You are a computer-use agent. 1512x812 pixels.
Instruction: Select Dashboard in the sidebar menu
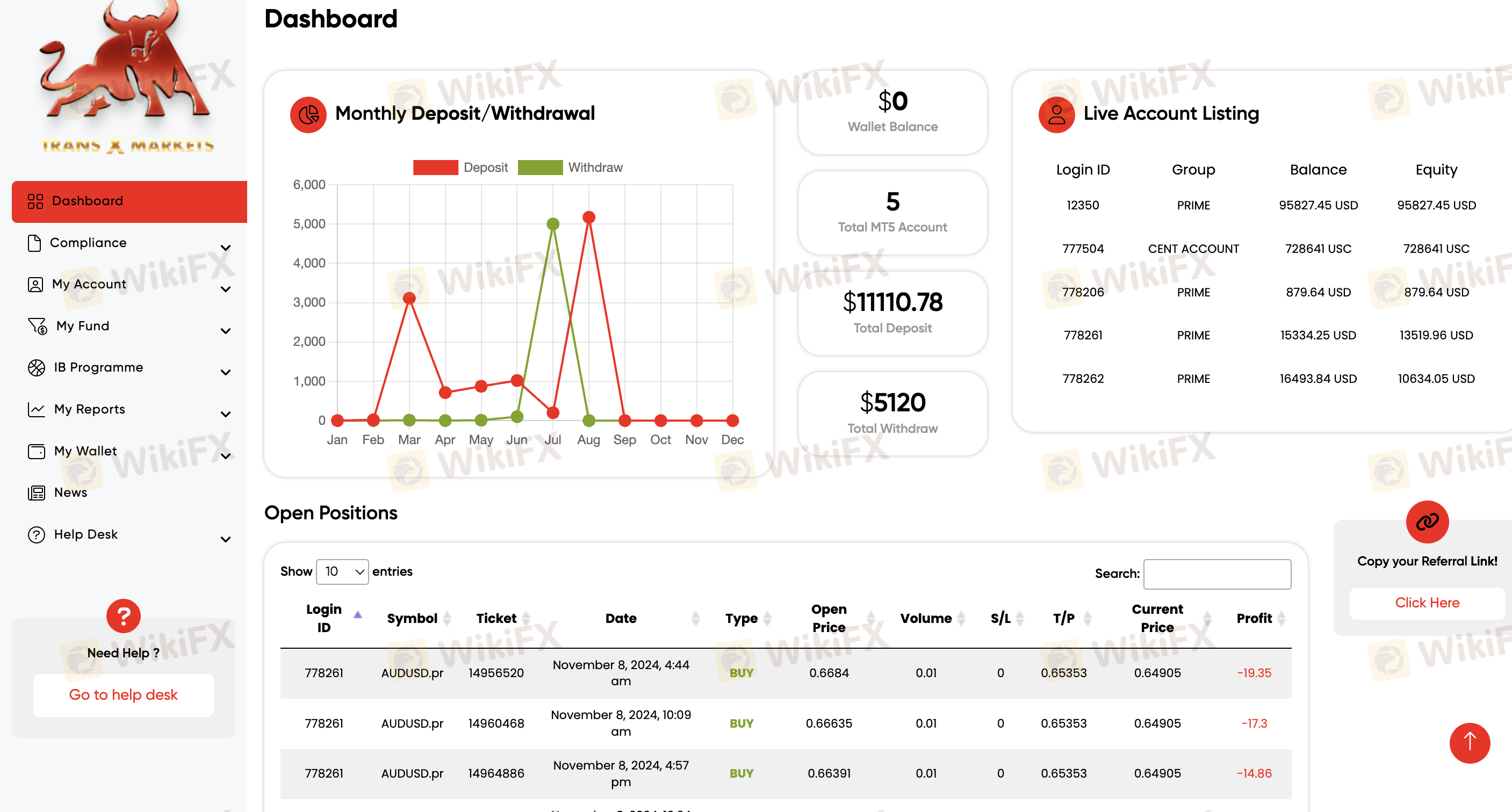(x=87, y=201)
